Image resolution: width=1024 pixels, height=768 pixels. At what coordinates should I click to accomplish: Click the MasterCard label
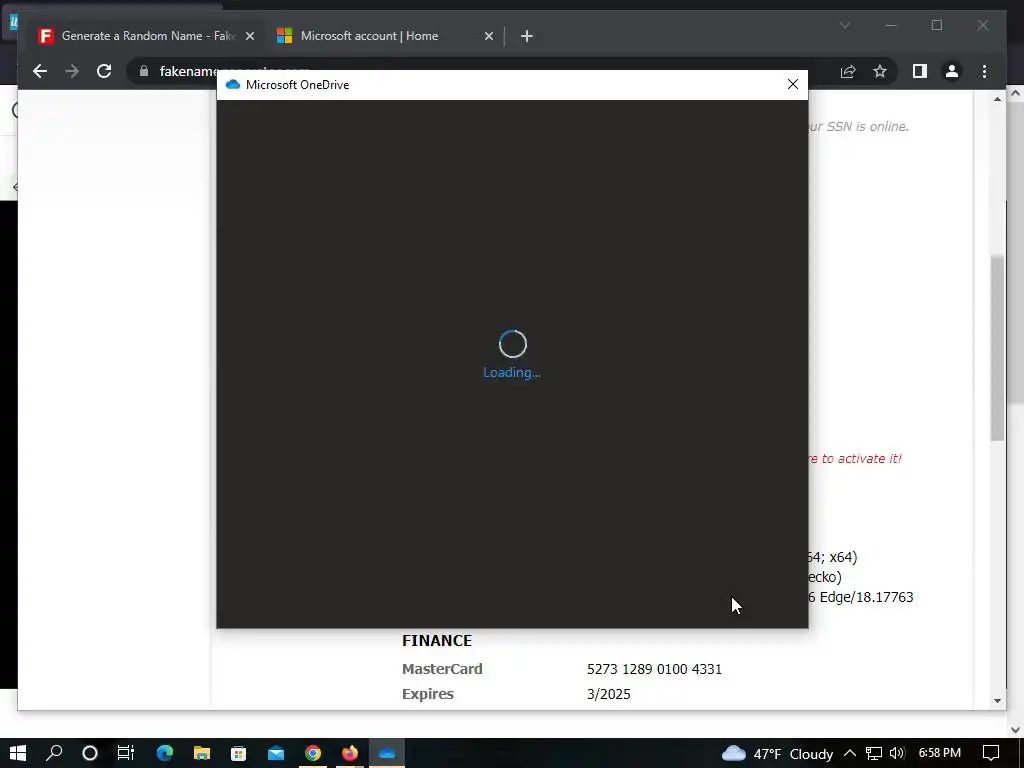coord(442,669)
